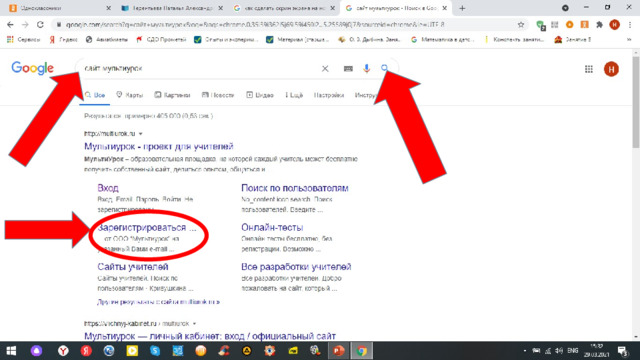Show hidden system tray icons
640x360 pixels.
coord(524,351)
